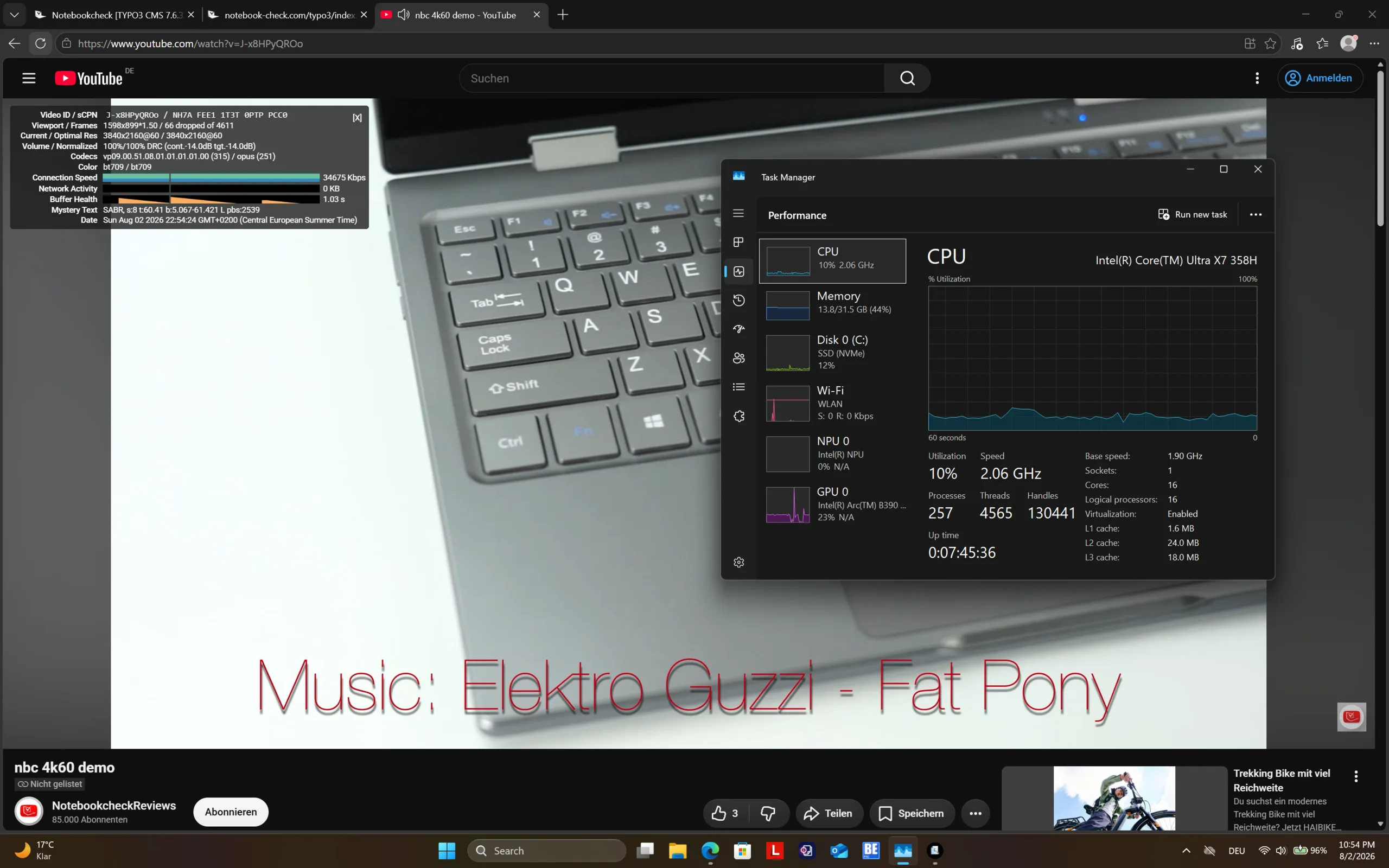The image size is (1389, 868).
Task: Open the NotebookcheckReviews channel link
Action: tap(113, 806)
